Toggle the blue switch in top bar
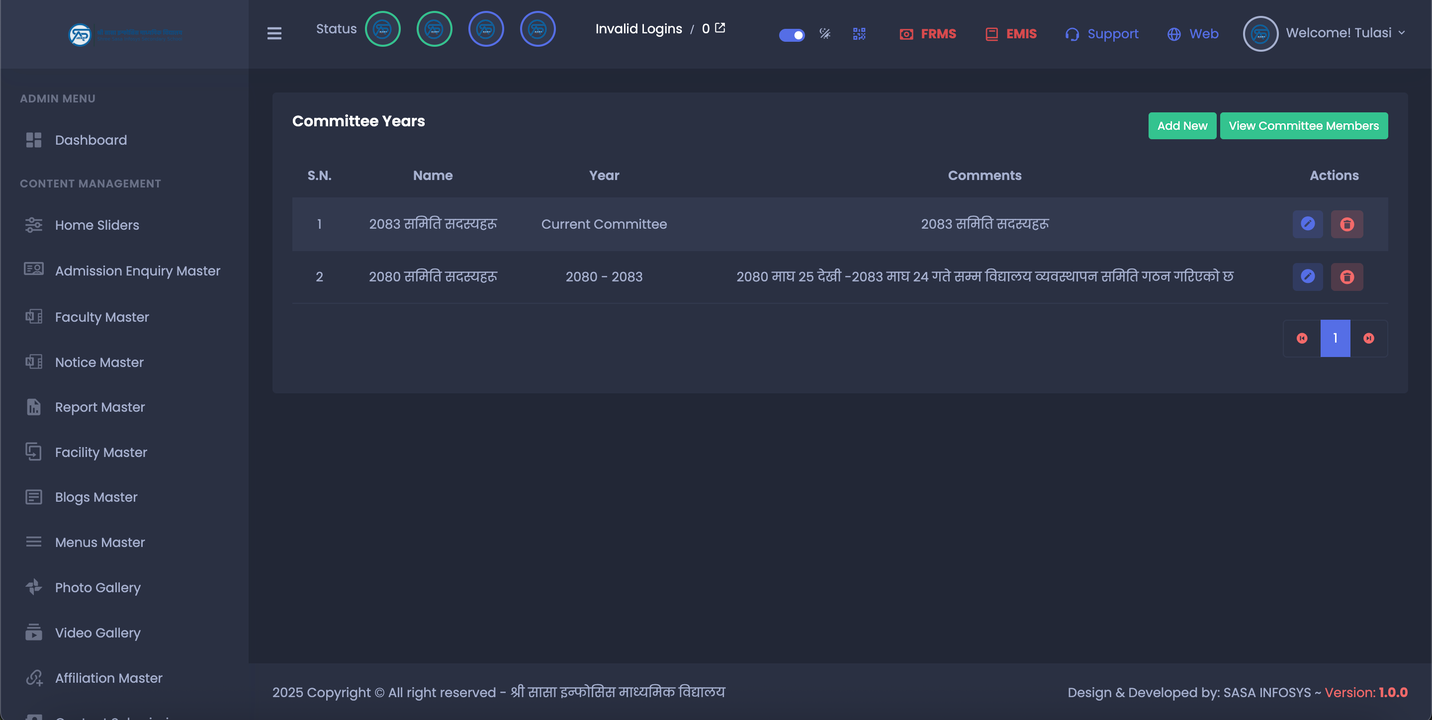 (x=792, y=35)
